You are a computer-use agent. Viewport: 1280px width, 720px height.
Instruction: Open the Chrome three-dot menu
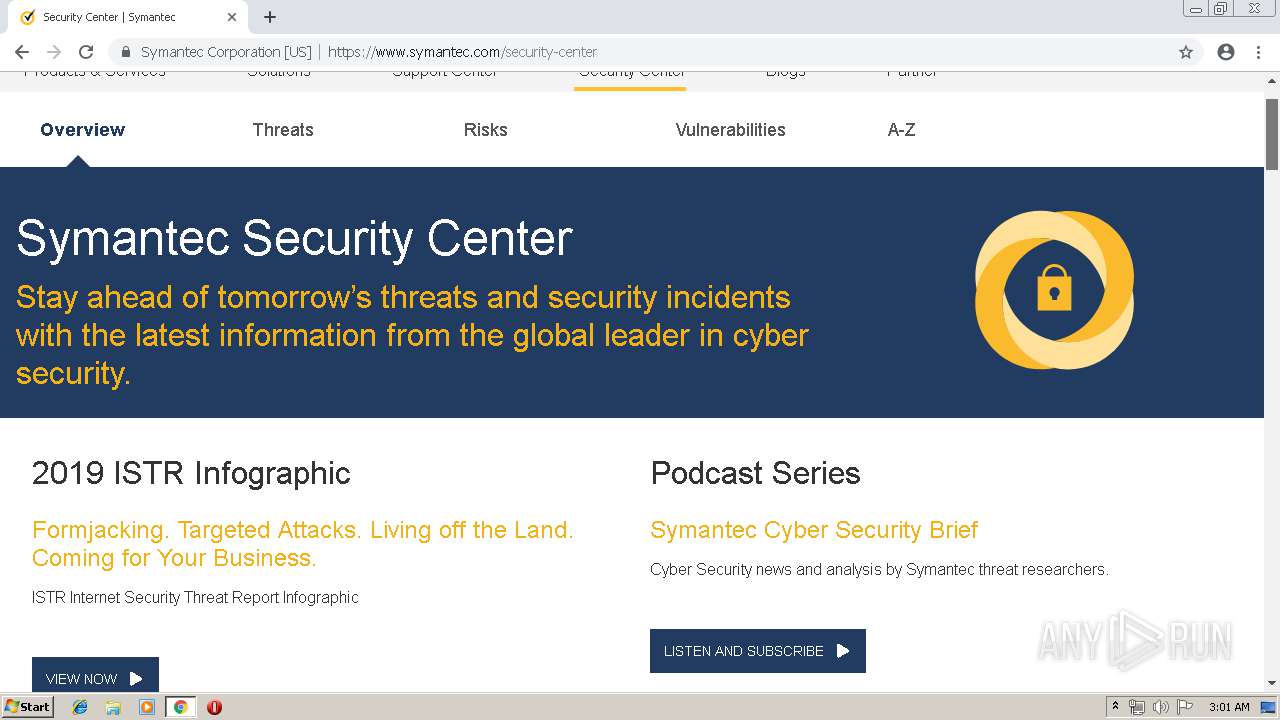1258,52
